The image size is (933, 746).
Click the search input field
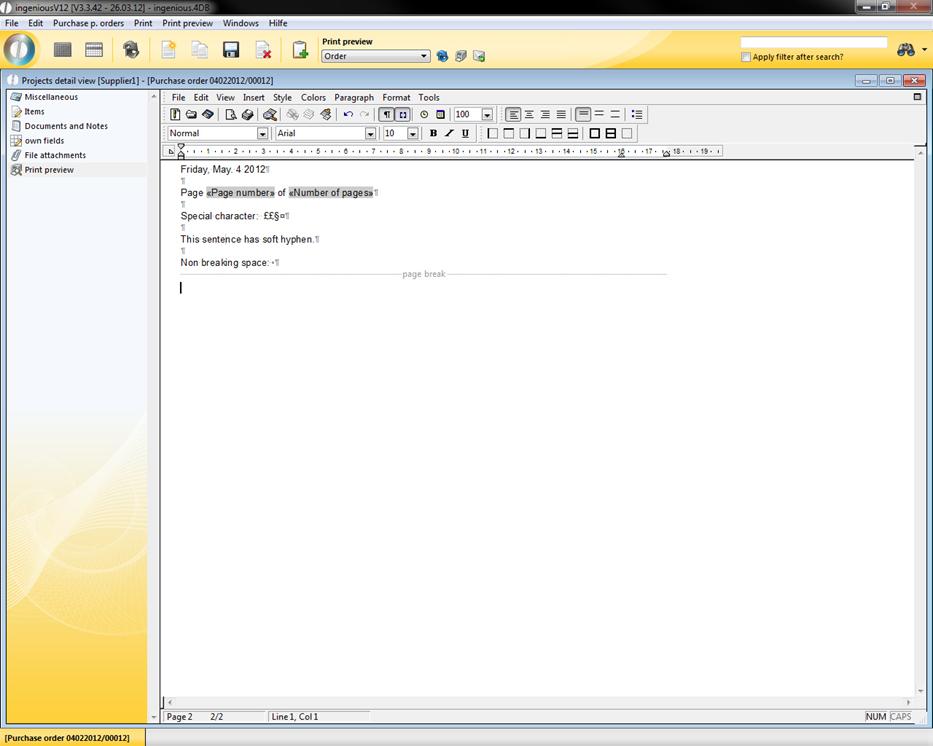click(813, 43)
